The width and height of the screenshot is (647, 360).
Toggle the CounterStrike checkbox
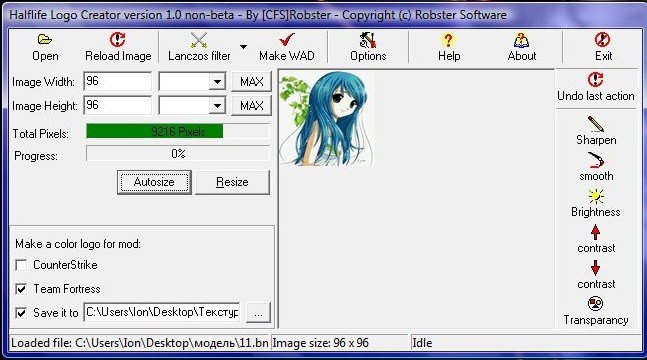tap(21, 265)
